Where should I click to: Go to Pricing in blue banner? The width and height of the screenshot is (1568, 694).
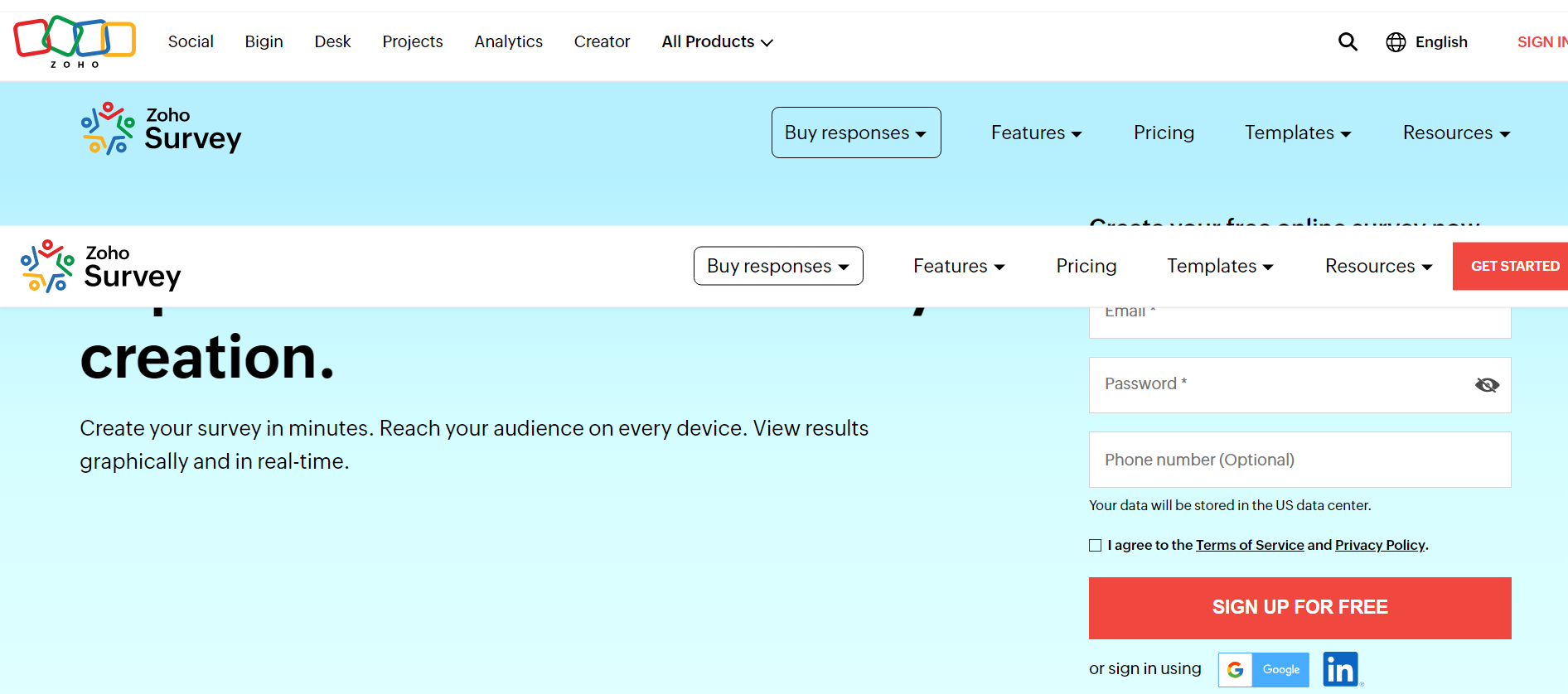1164,133
